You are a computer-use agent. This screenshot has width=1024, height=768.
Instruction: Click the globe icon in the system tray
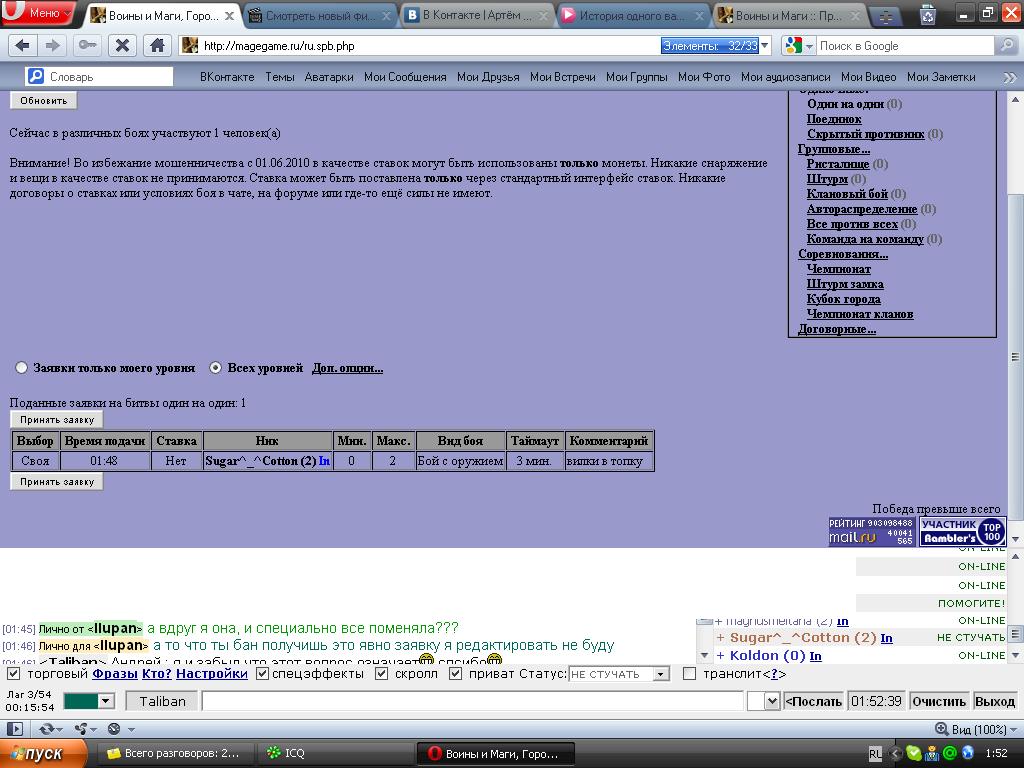[967, 754]
